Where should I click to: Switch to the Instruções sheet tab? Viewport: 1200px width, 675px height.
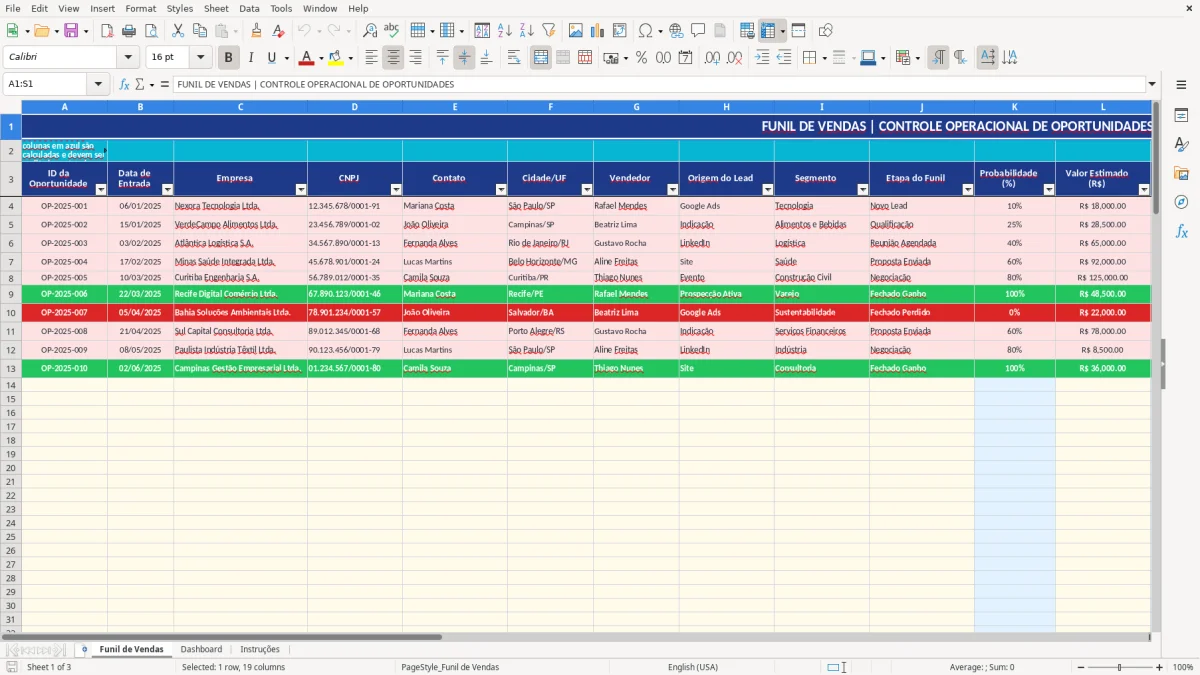tap(260, 649)
